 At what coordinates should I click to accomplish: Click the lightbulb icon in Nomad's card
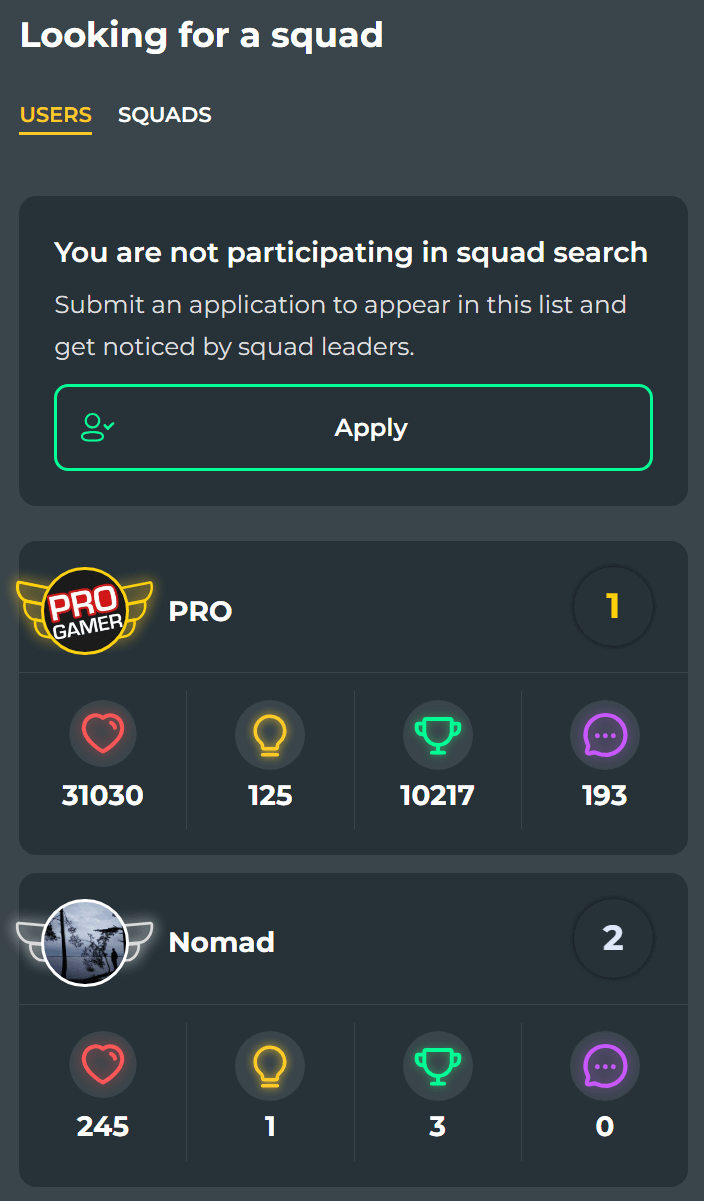pyautogui.click(x=270, y=1067)
